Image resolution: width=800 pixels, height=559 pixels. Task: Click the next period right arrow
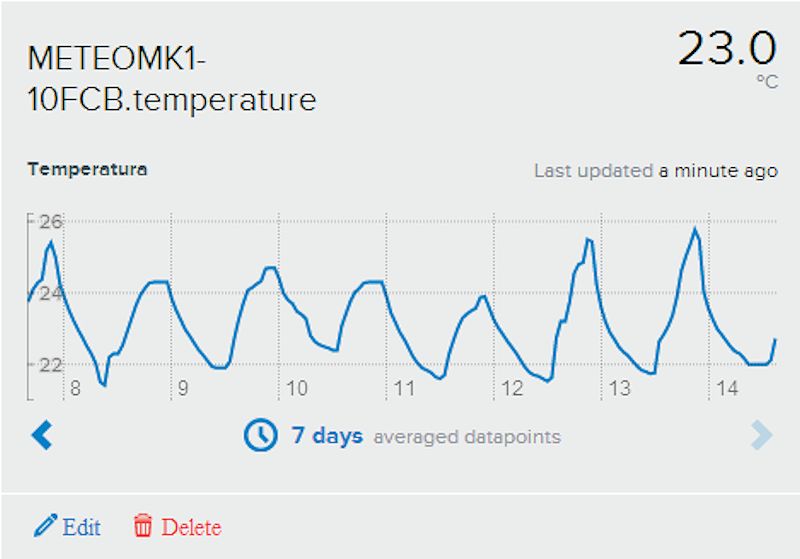coord(762,435)
